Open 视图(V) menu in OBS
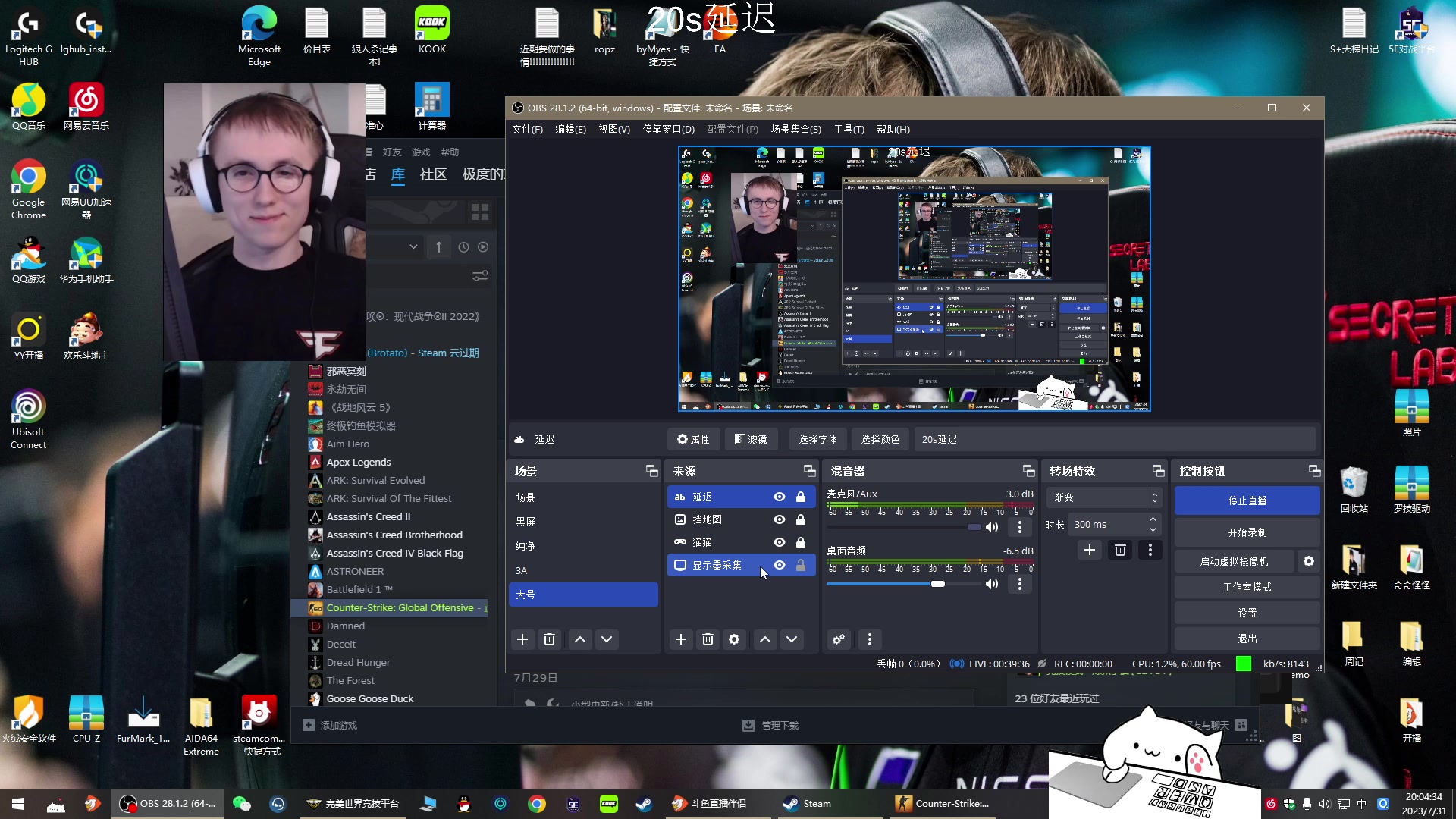The height and width of the screenshot is (819, 1456). [614, 129]
